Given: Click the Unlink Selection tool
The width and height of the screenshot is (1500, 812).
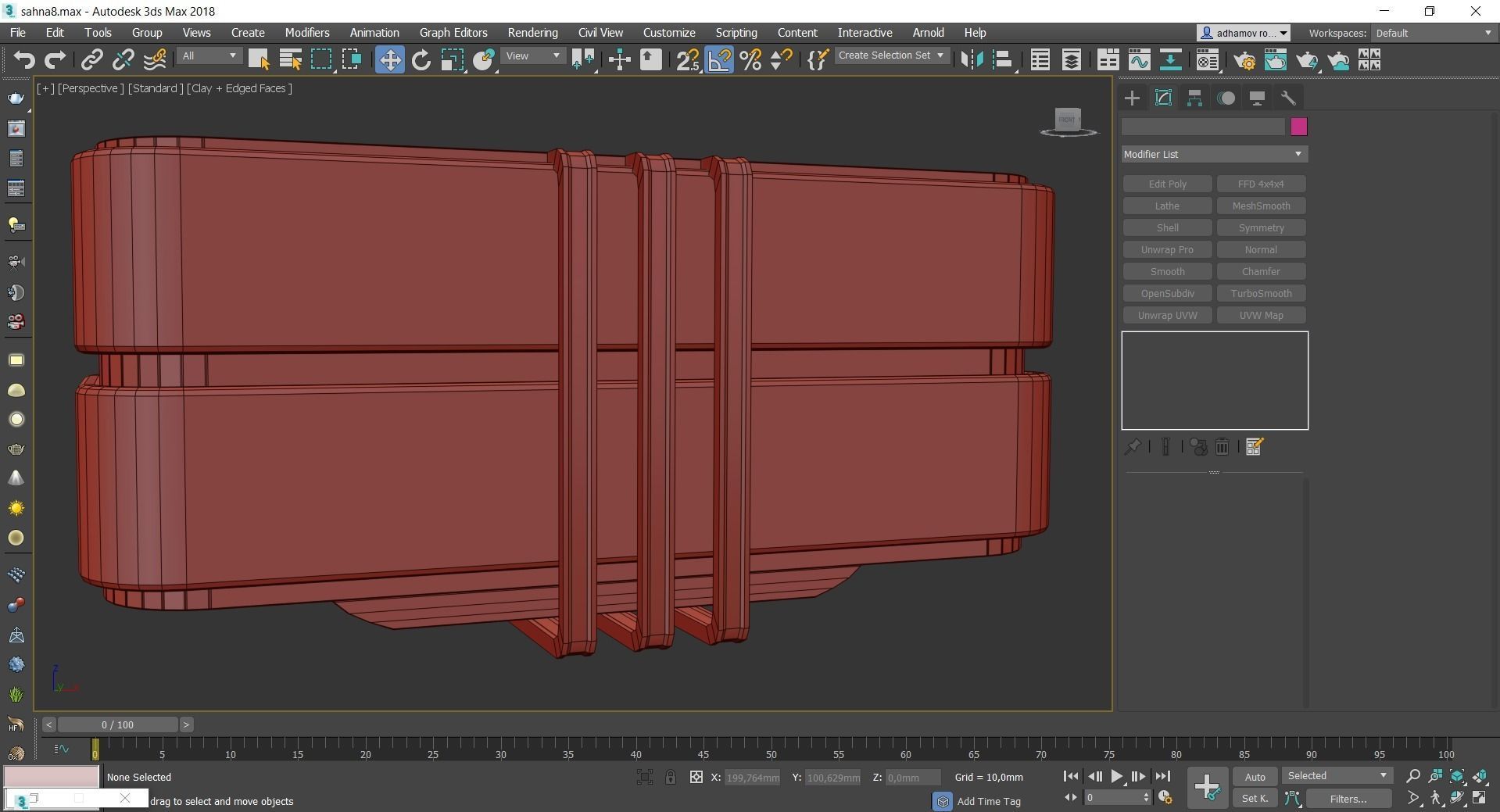Looking at the screenshot, I should coord(123,60).
